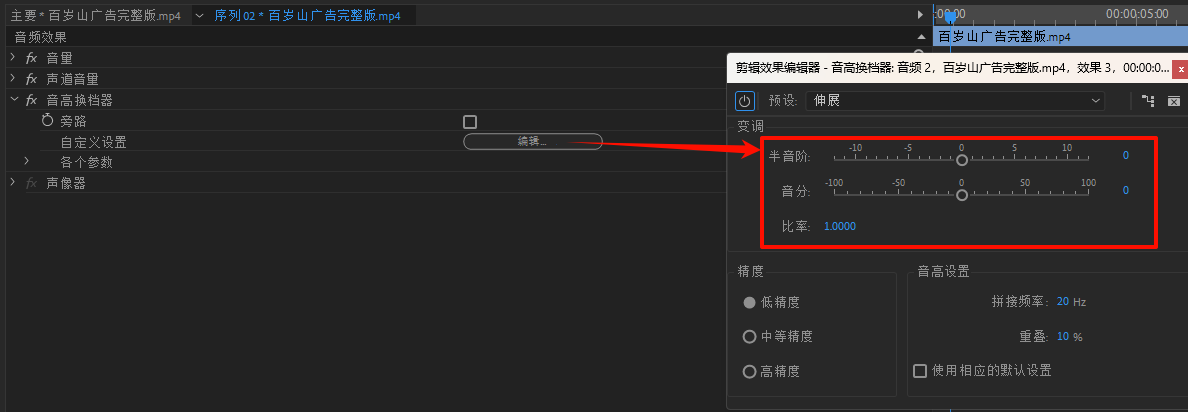Click the 声道音量 effect name
Image resolution: width=1188 pixels, height=412 pixels.
click(73, 79)
